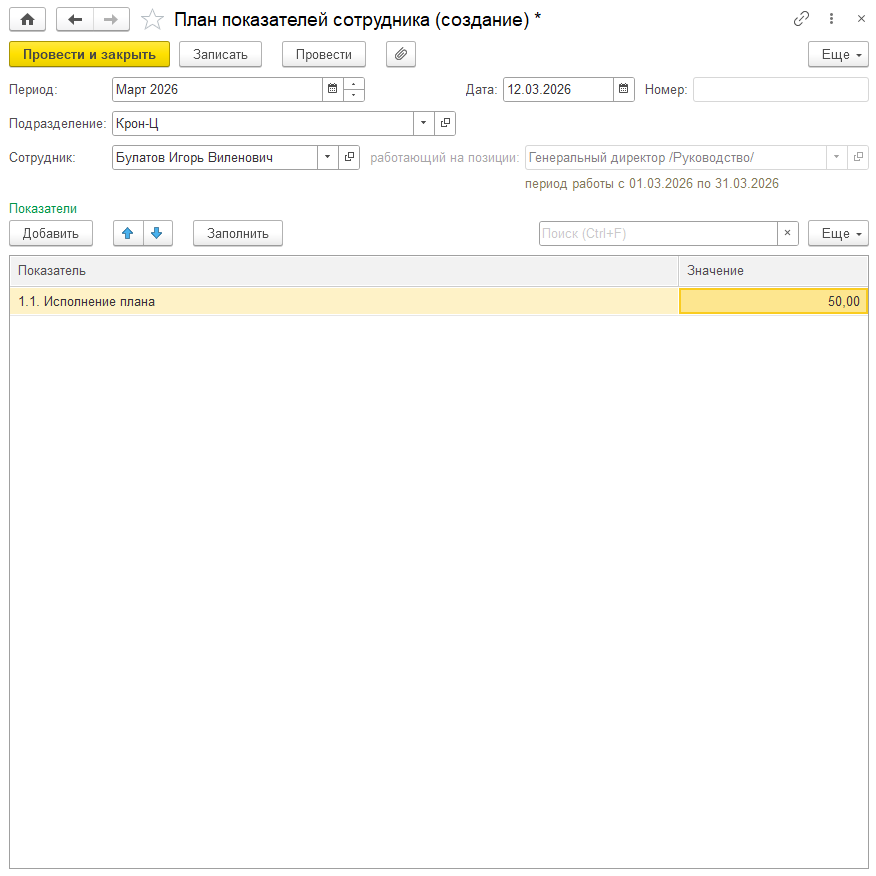The image size is (876, 876).
Task: Open the calendar for the Дата field
Action: click(x=624, y=90)
